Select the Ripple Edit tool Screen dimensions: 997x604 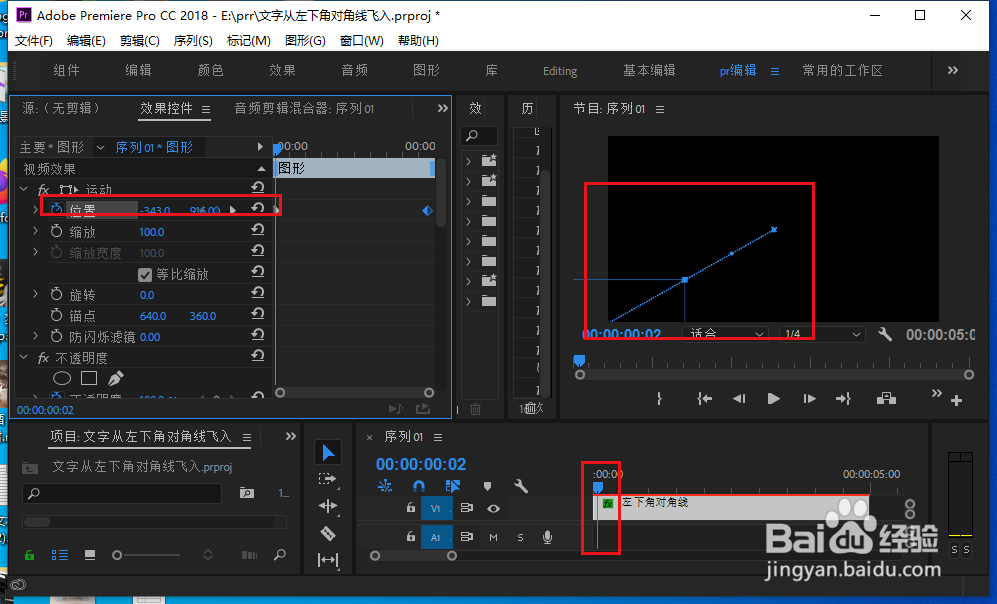328,506
